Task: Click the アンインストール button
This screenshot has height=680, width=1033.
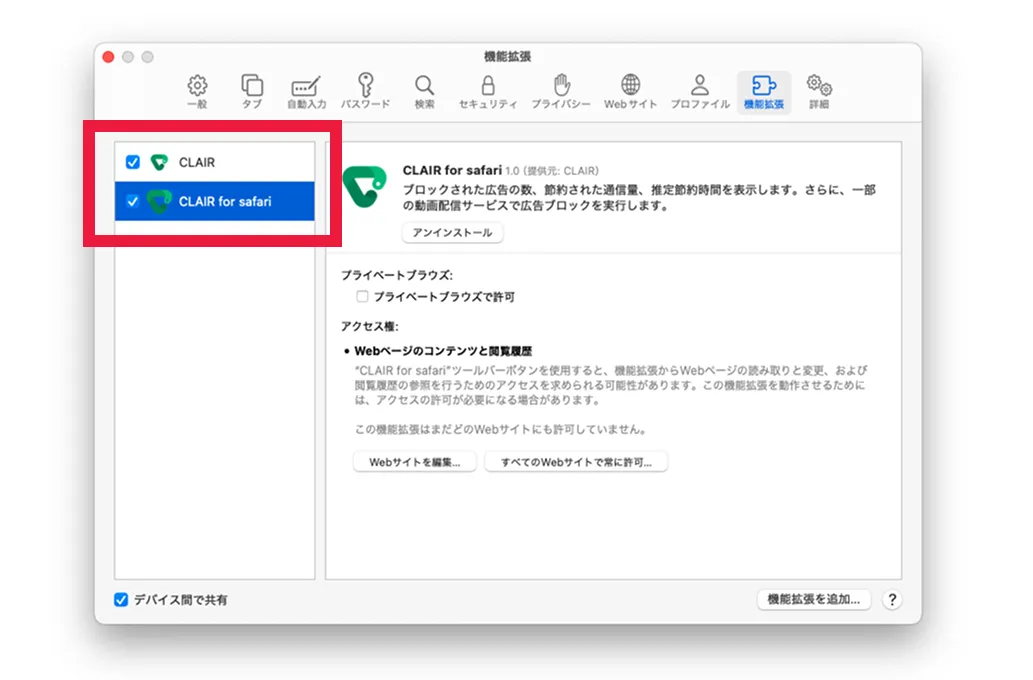Action: (x=453, y=233)
